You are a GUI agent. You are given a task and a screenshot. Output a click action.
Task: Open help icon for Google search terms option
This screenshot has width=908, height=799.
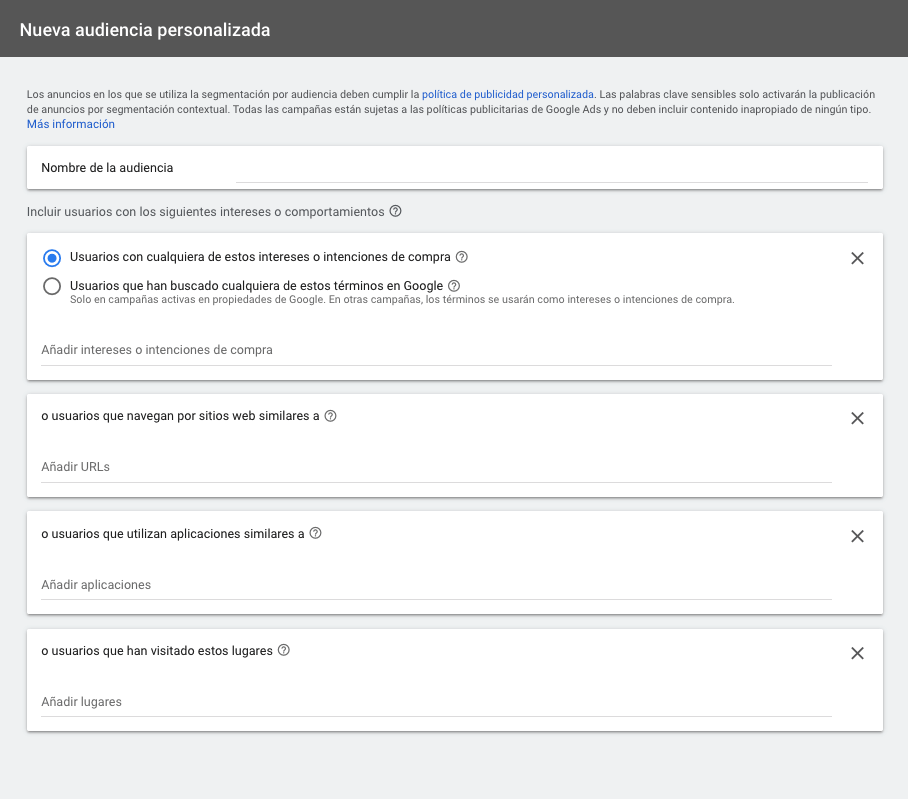point(454,285)
